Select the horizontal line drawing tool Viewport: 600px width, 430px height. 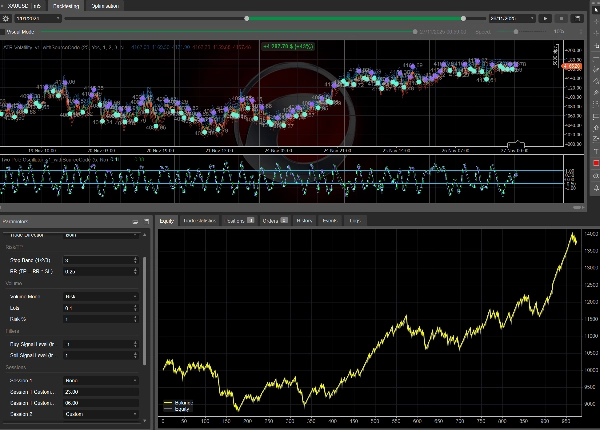click(x=595, y=57)
